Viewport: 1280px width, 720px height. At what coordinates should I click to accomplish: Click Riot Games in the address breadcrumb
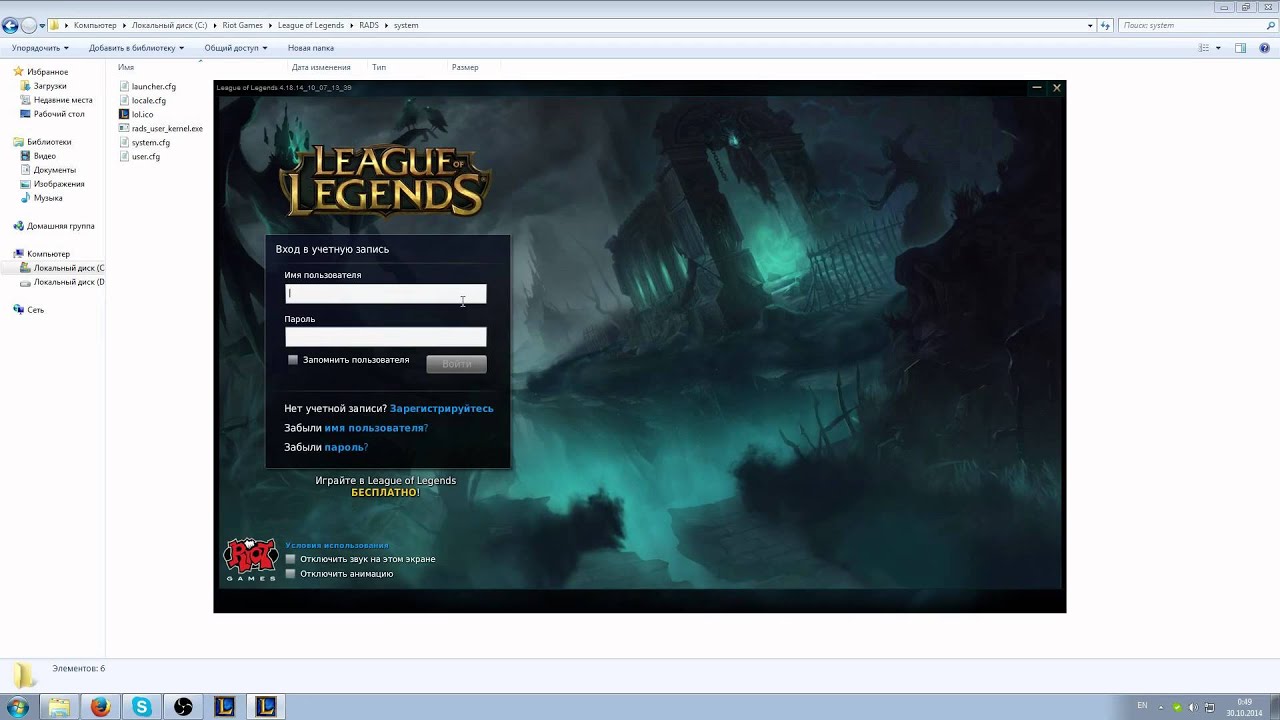coord(240,25)
